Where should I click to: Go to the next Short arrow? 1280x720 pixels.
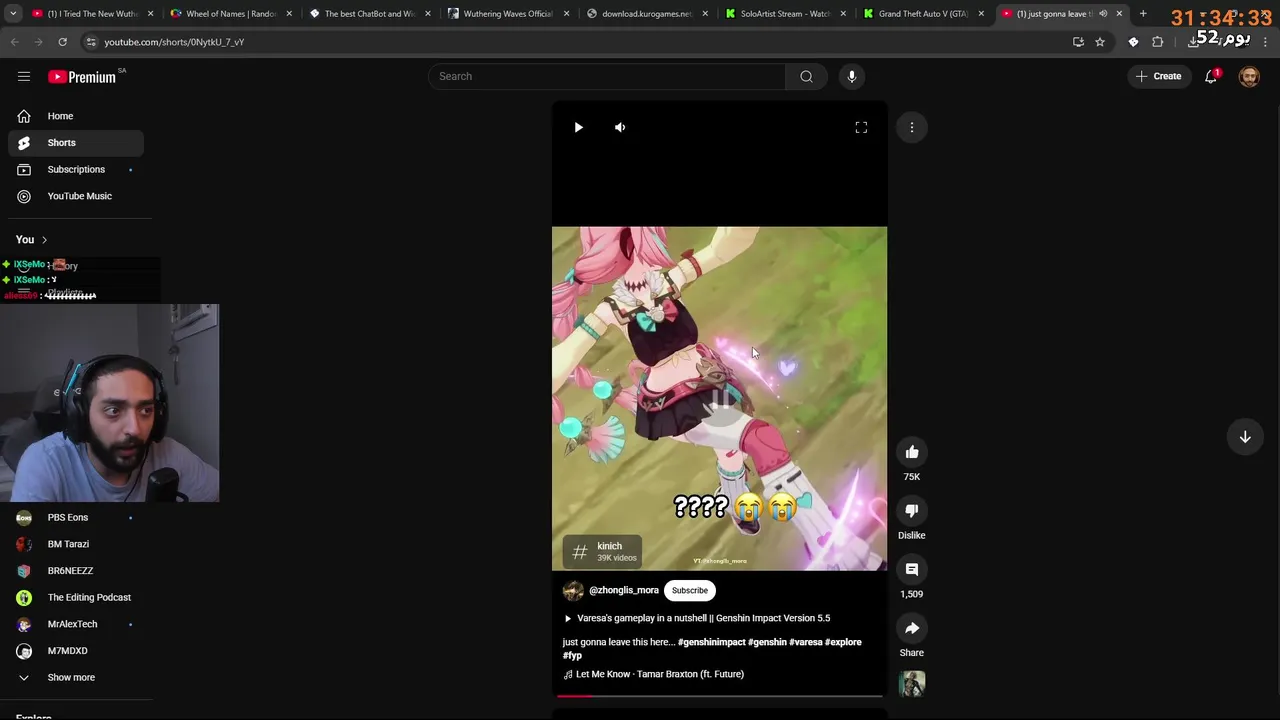[x=1245, y=437]
